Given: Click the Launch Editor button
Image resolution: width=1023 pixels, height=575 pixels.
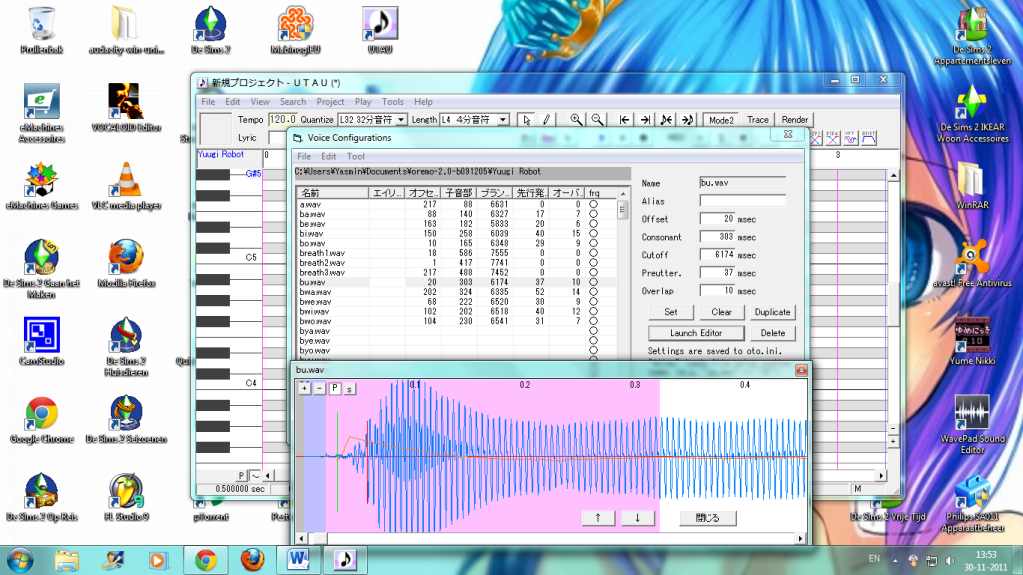Looking at the screenshot, I should [x=696, y=333].
